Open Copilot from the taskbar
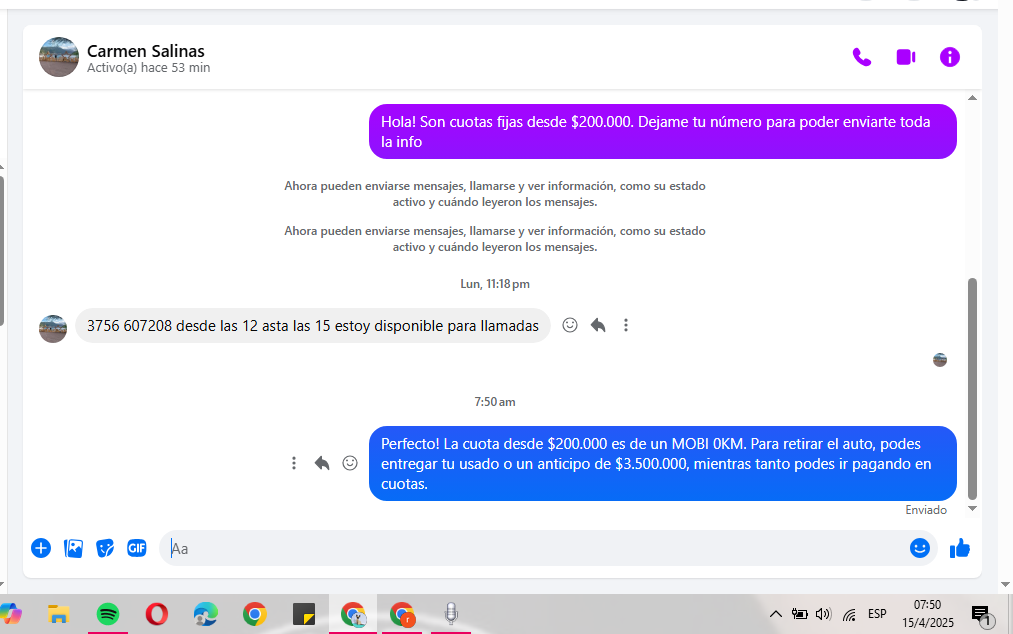Screen dimensions: 1013x634 click(10, 614)
